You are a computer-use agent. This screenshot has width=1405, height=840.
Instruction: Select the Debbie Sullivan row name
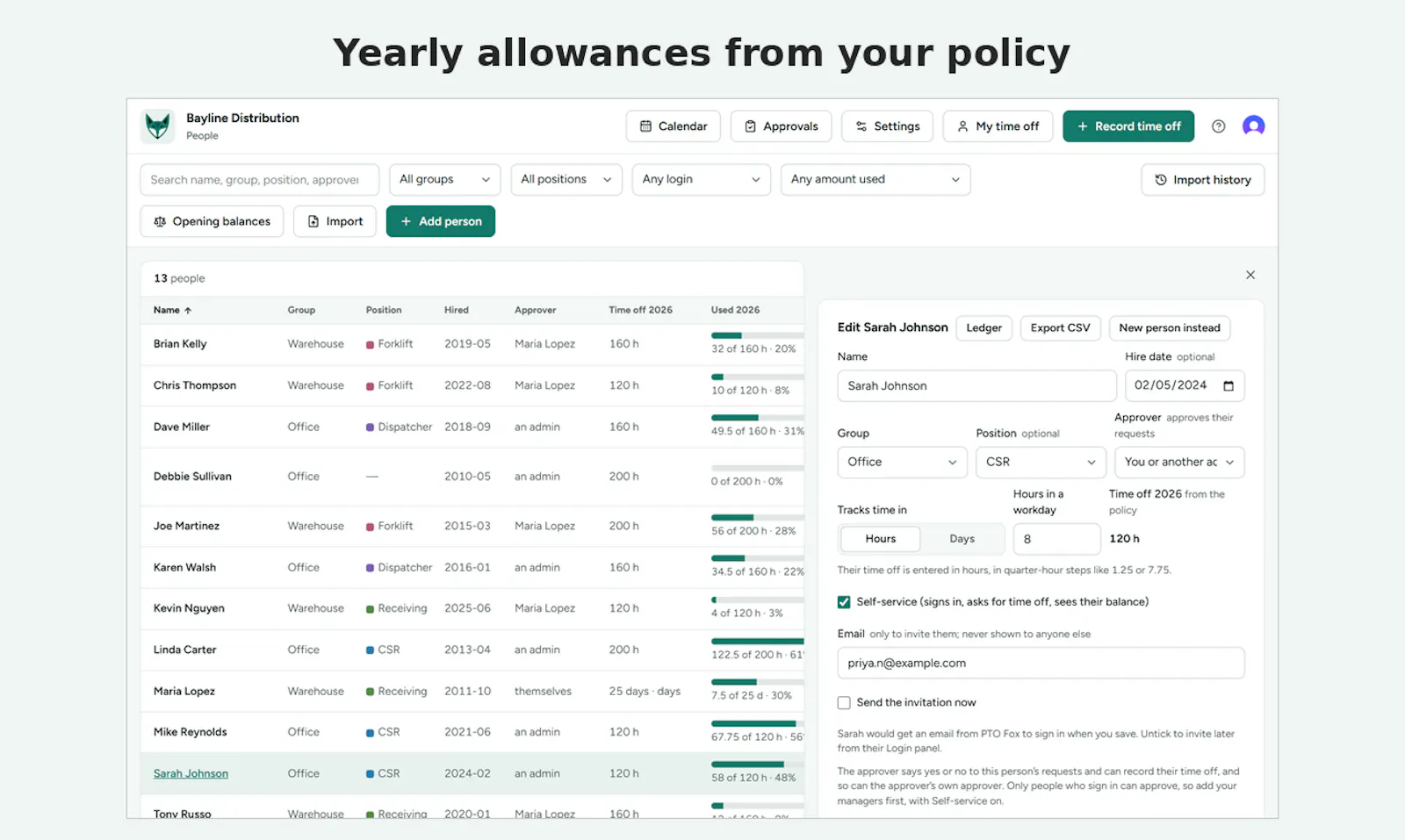point(192,477)
